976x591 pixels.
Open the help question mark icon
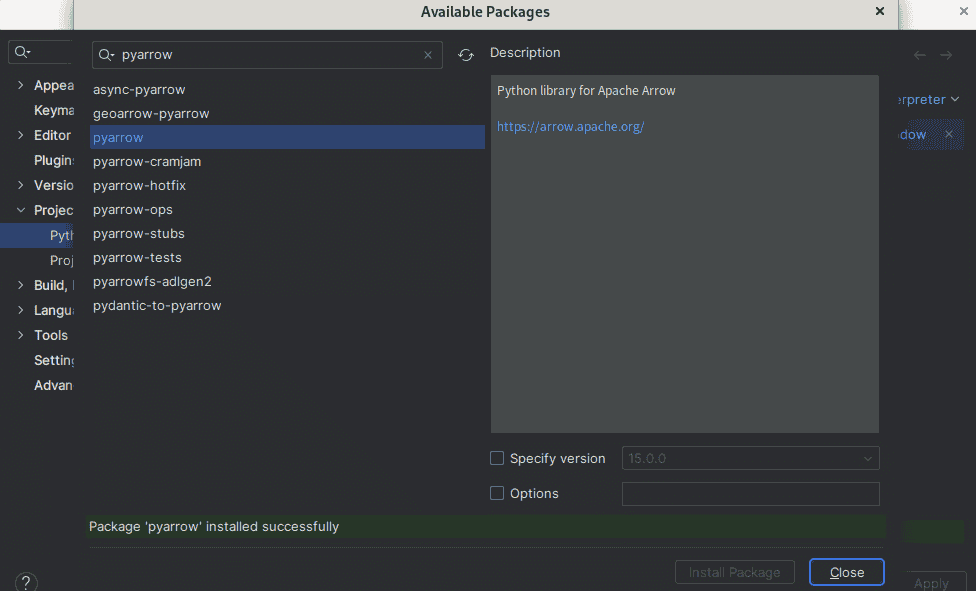tap(27, 582)
